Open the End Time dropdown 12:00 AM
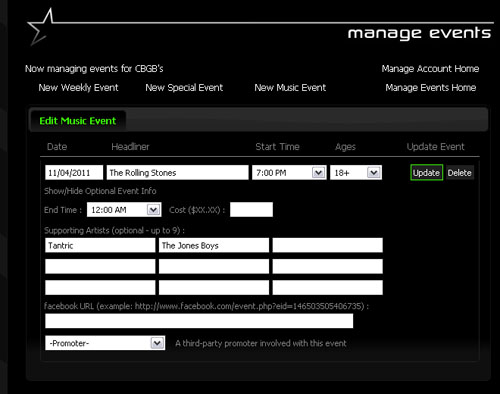The height and width of the screenshot is (394, 500). coord(124,210)
